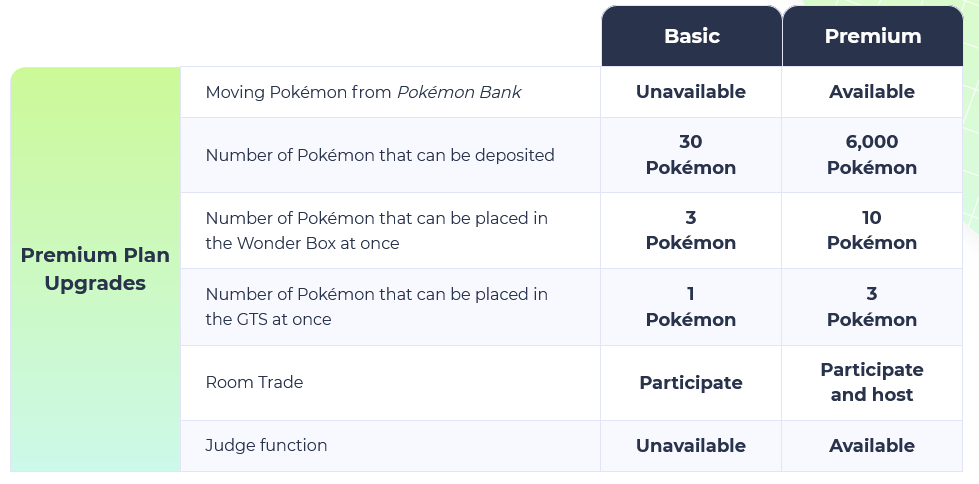Viewport: 979px width, 484px height.
Task: Click the Basic plan column header
Action: point(691,36)
